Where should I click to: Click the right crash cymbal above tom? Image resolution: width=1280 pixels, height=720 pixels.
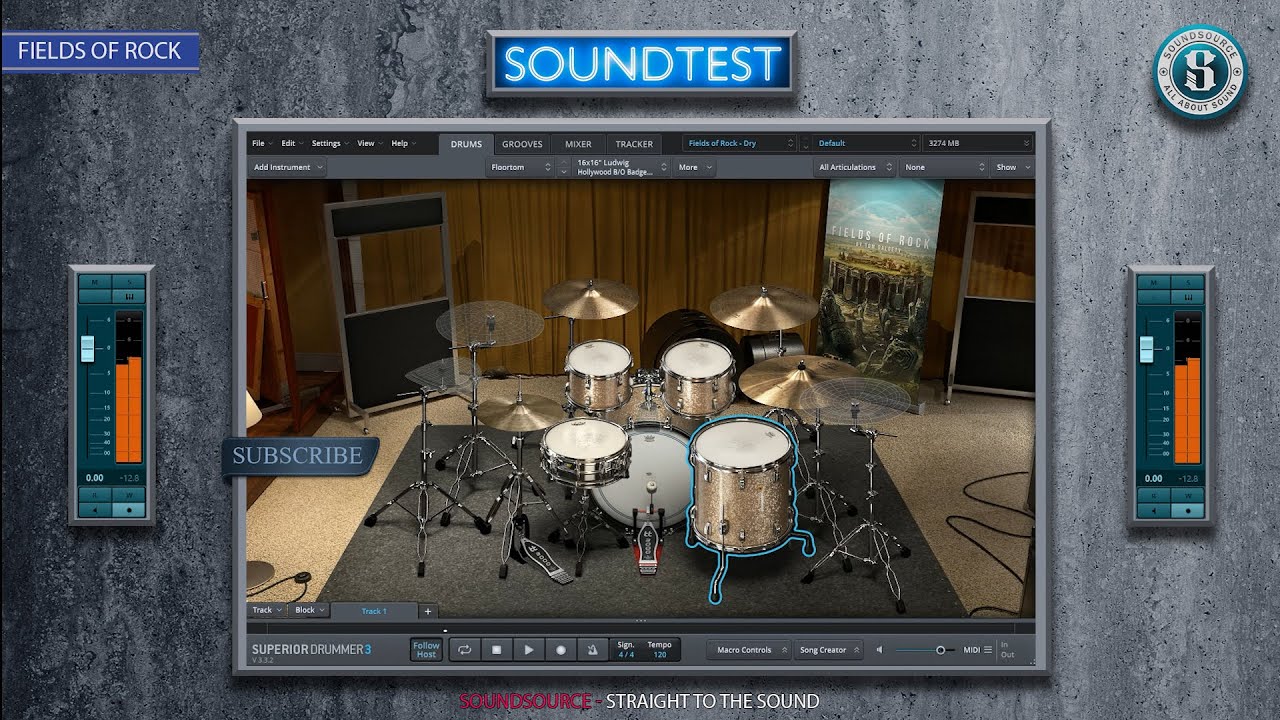[764, 306]
